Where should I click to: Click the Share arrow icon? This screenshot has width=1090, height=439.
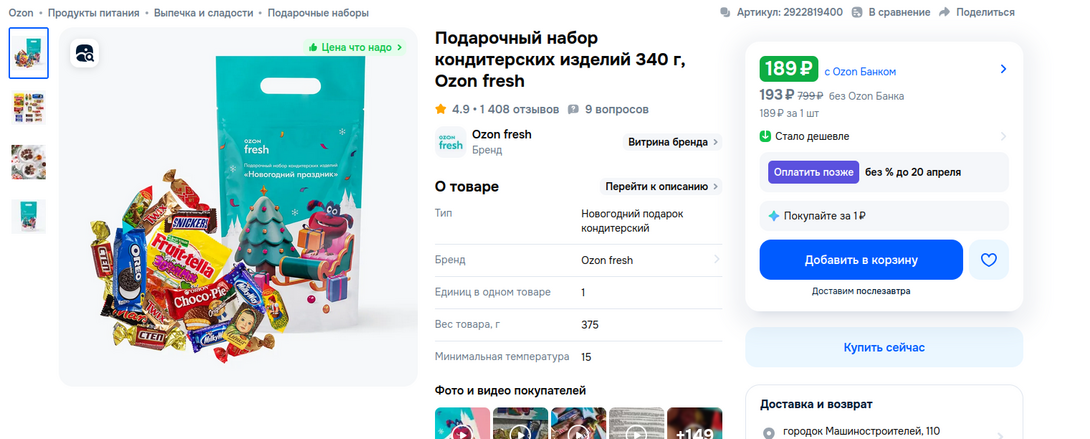tap(942, 12)
